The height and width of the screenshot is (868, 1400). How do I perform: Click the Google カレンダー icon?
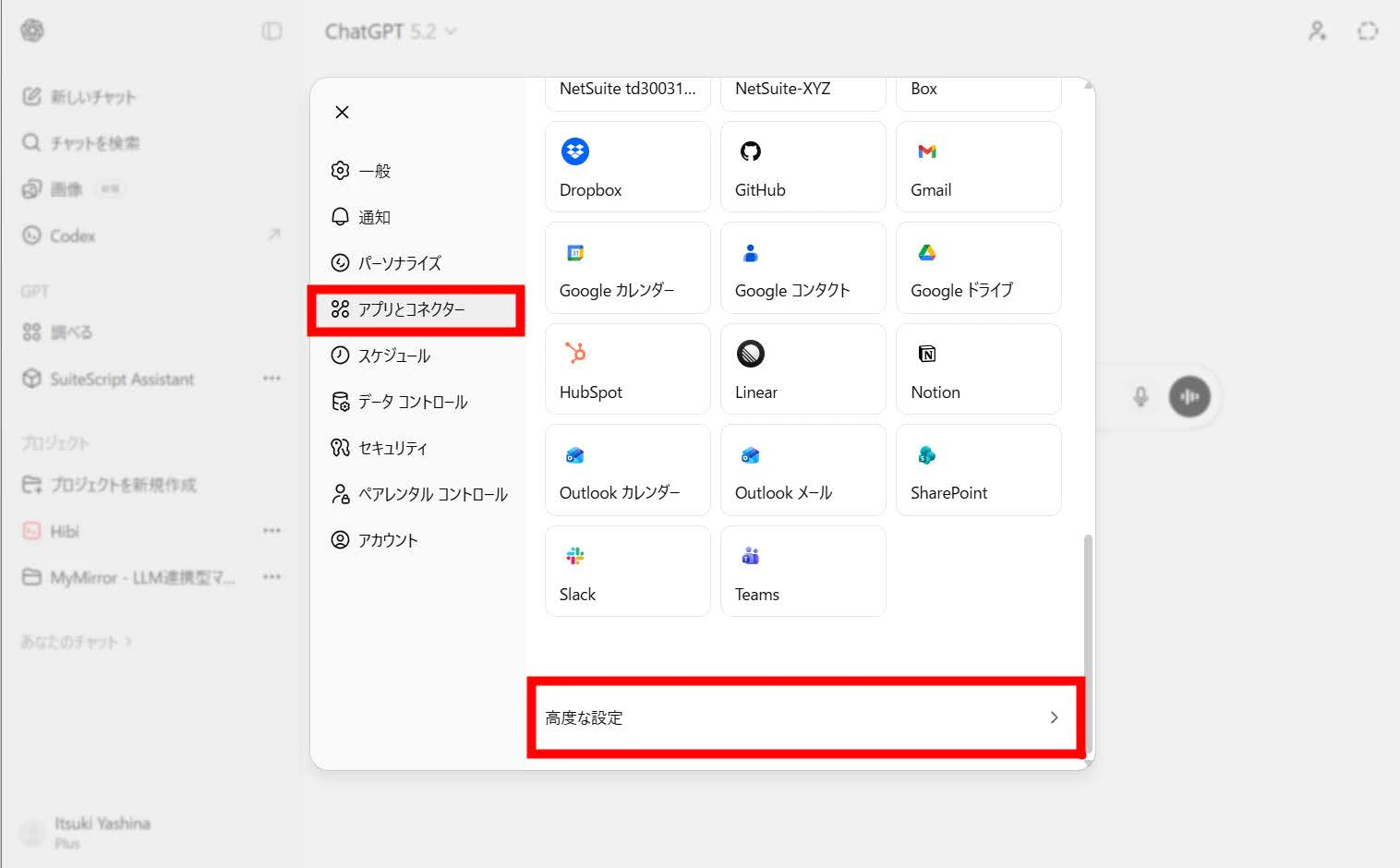point(575,252)
